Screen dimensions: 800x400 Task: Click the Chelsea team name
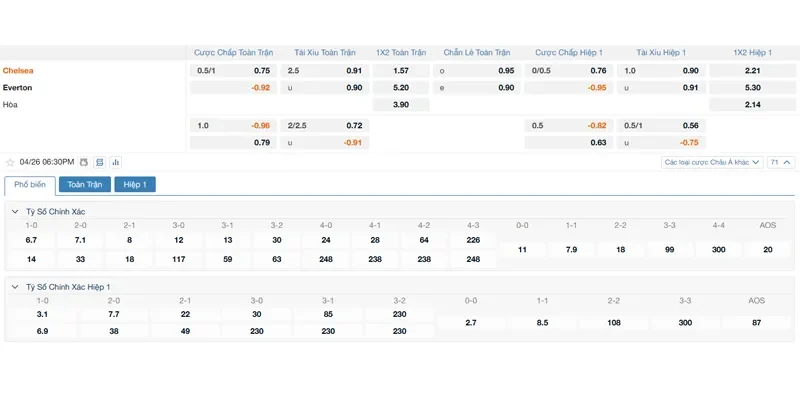[x=18, y=71]
